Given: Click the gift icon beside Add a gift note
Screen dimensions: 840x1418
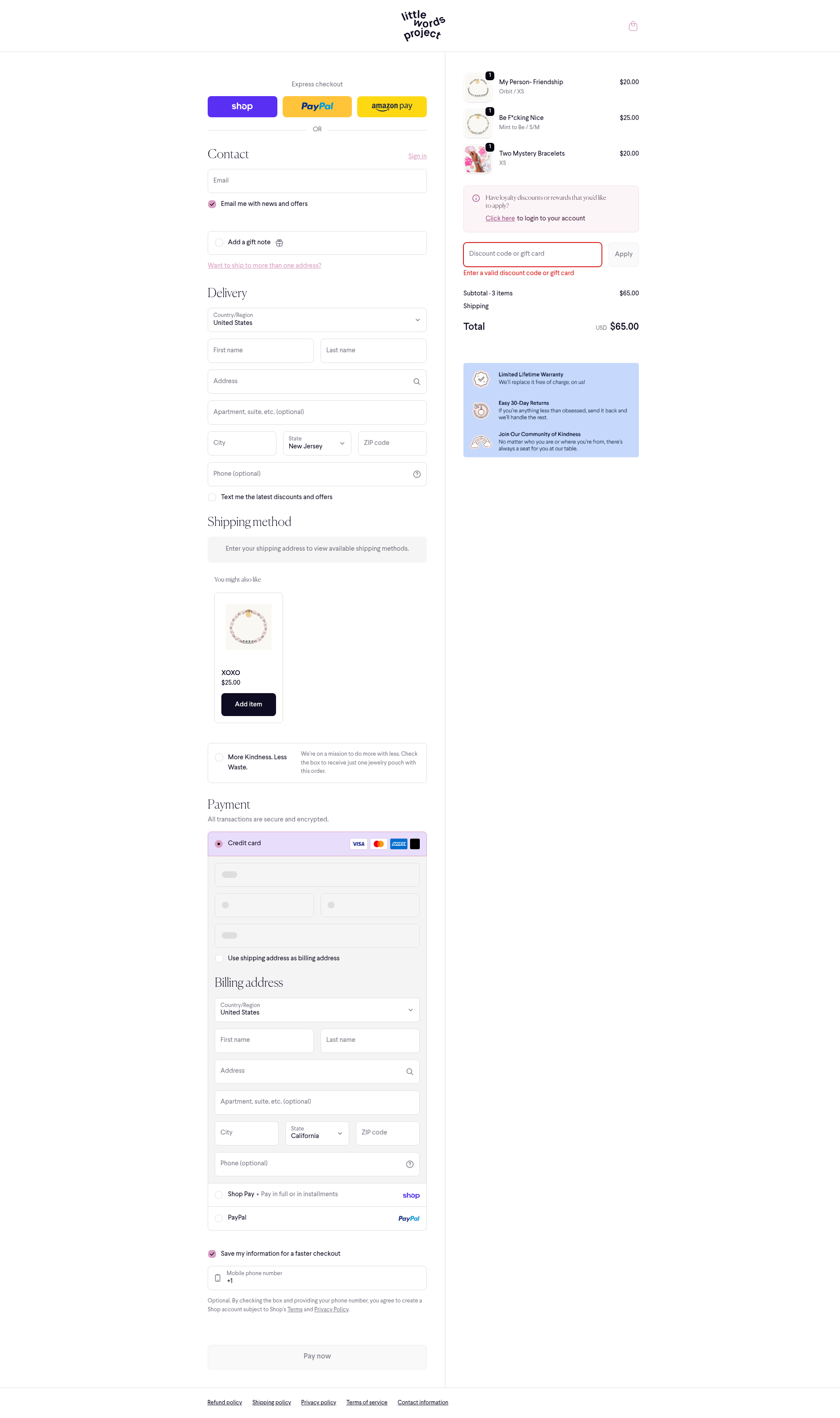Looking at the screenshot, I should (x=279, y=243).
